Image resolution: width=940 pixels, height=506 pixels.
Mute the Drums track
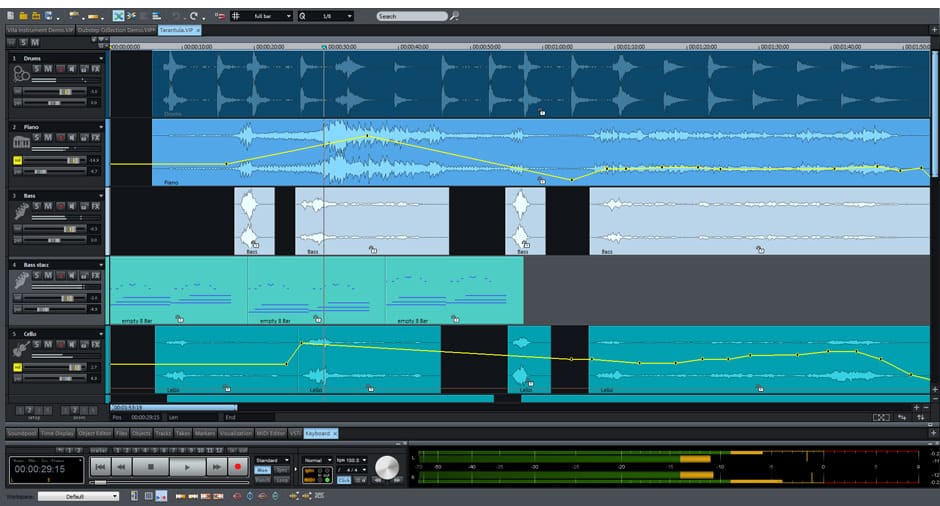[47, 67]
